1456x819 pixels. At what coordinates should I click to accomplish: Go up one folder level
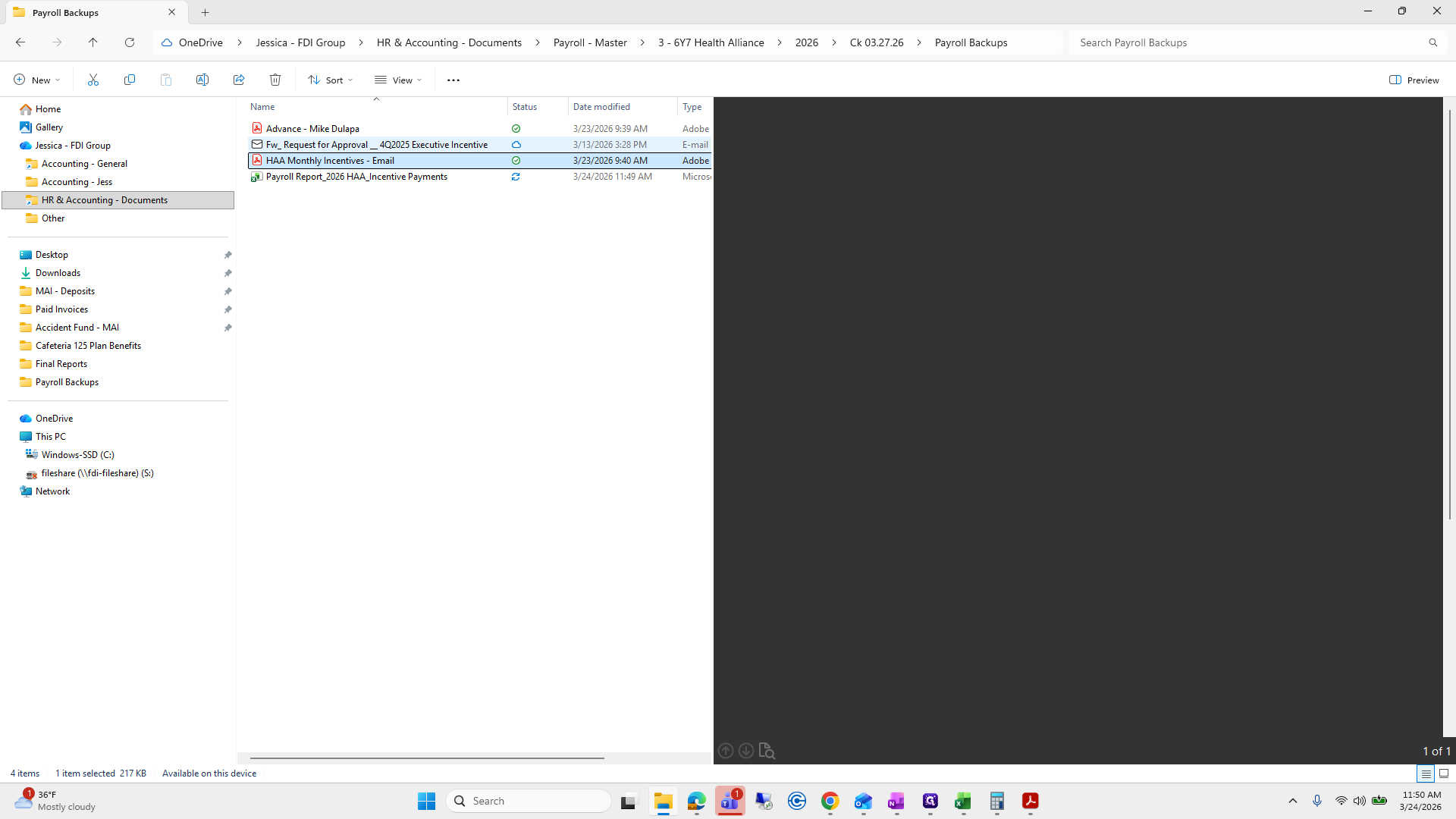93,42
